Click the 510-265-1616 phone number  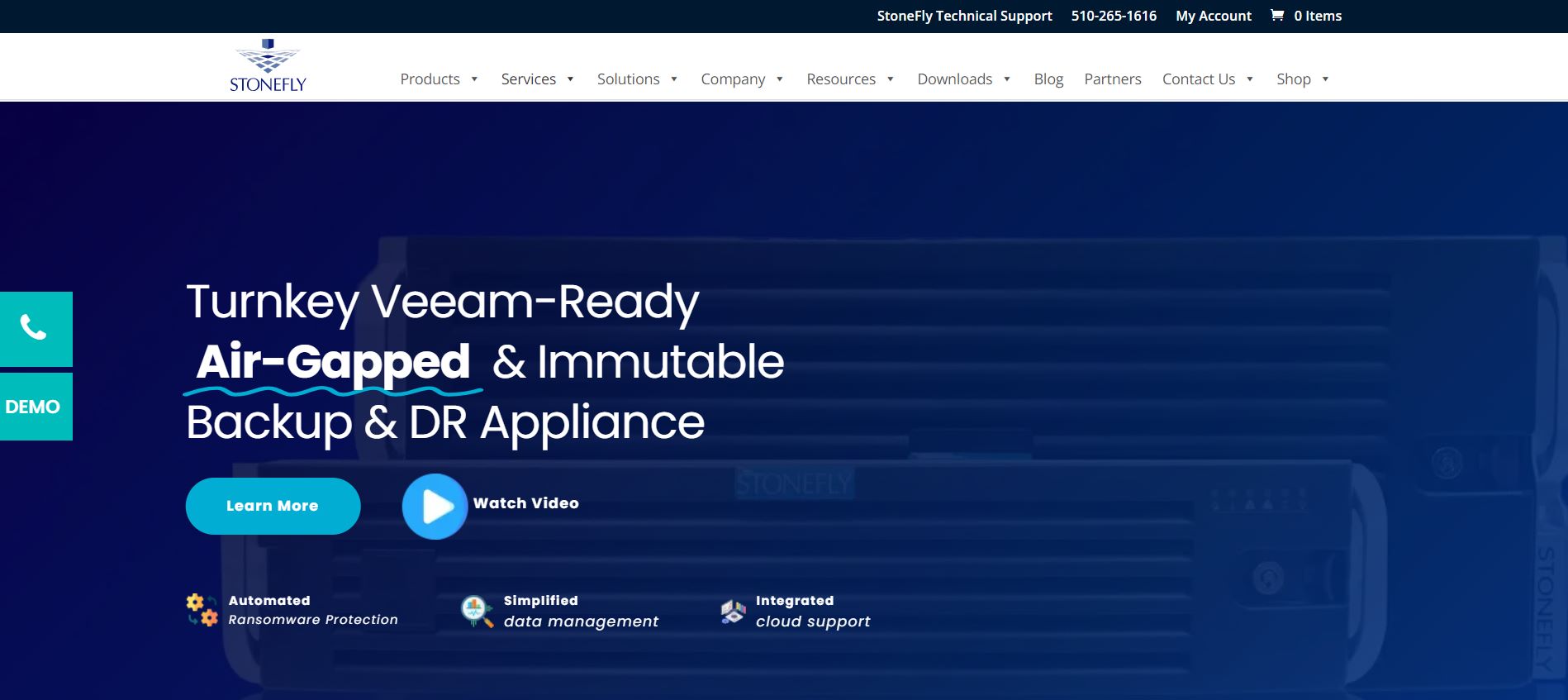click(x=1114, y=16)
